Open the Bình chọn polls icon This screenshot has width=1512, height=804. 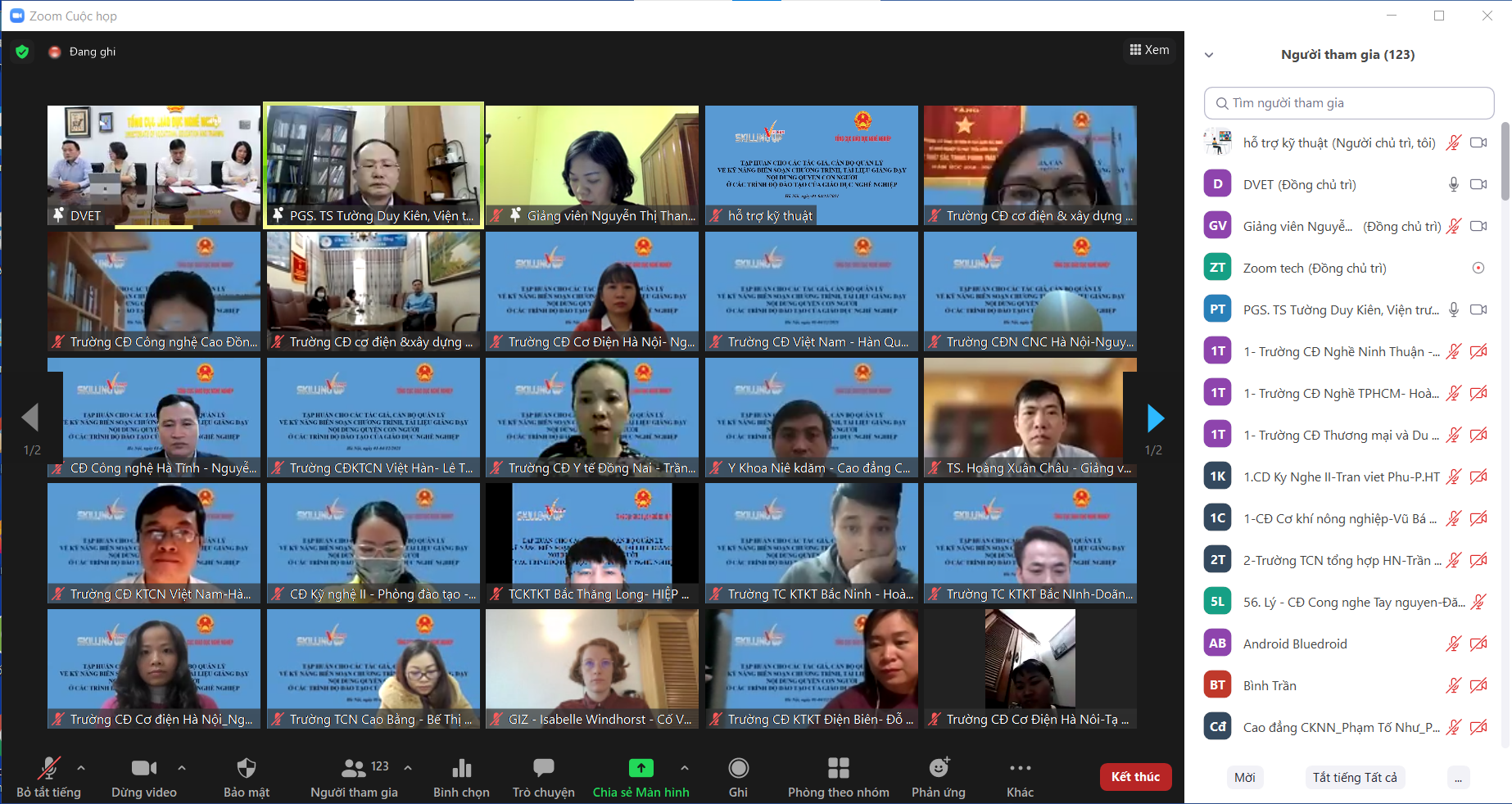(x=461, y=768)
